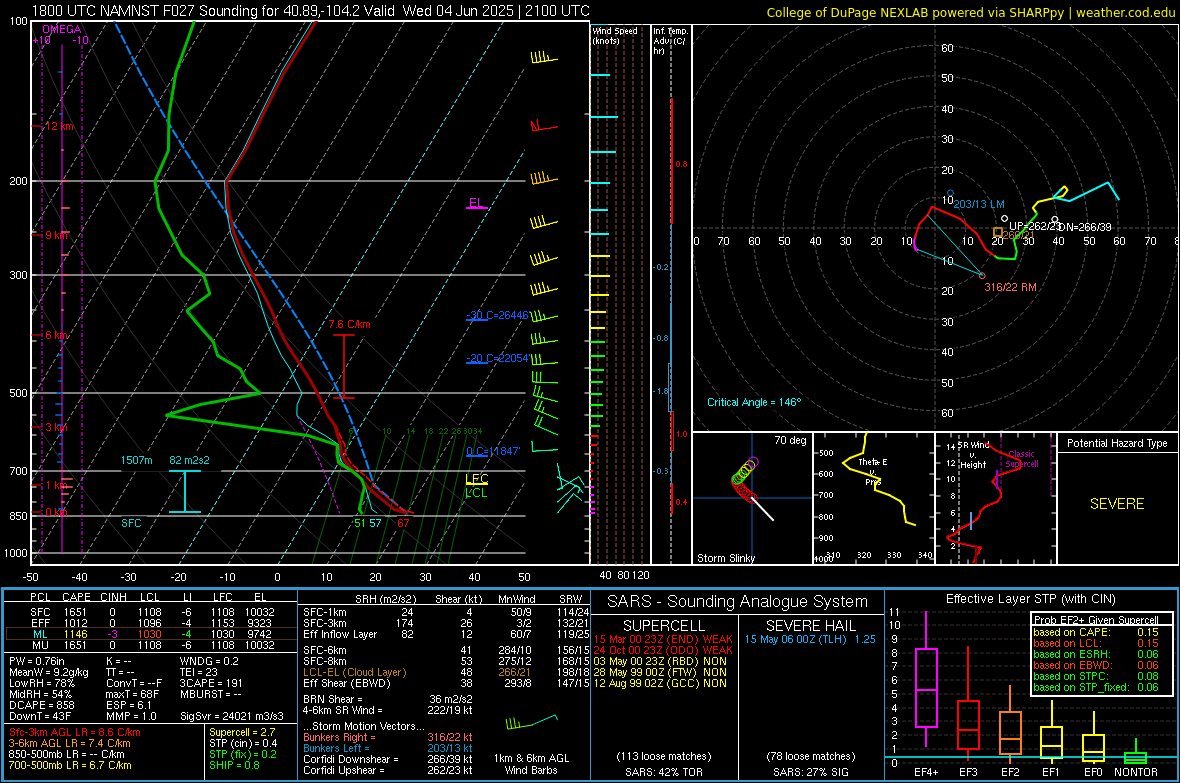
Task: Click the Bunkers right-mover circle on the hodograph
Action: coord(982,276)
